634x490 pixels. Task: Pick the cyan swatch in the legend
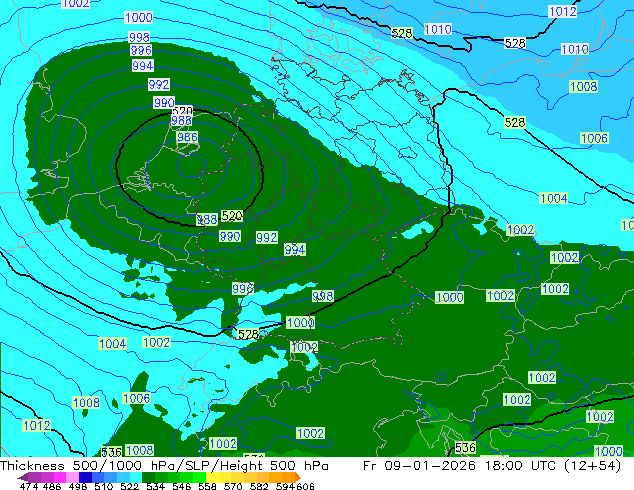click(x=136, y=477)
